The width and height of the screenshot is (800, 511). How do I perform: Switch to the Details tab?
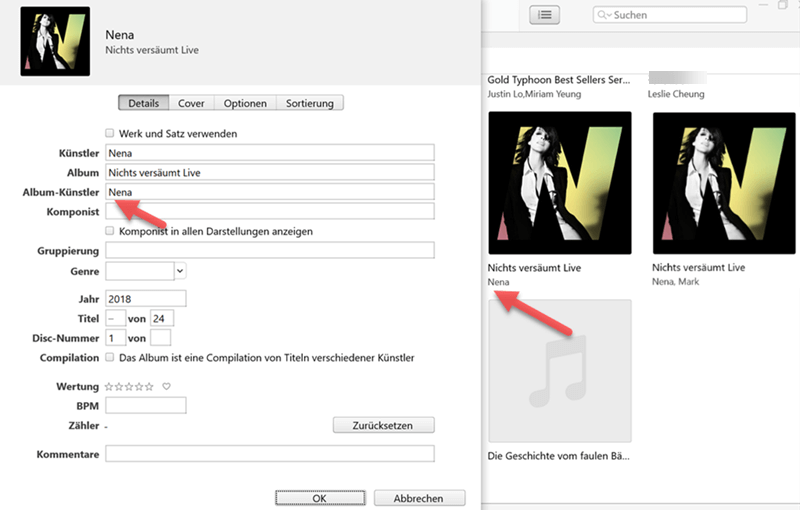143,103
